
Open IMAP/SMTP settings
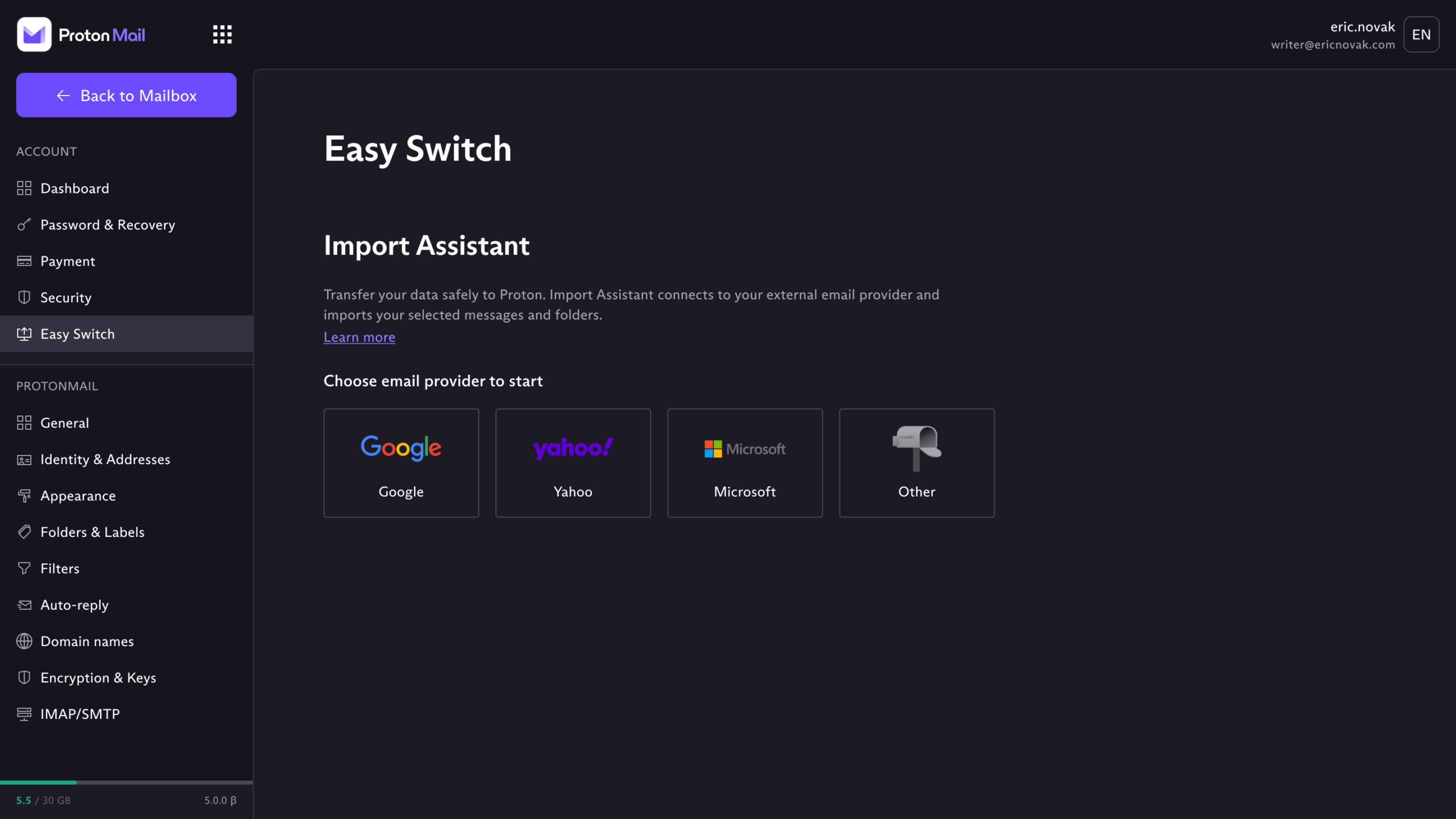tap(126, 714)
